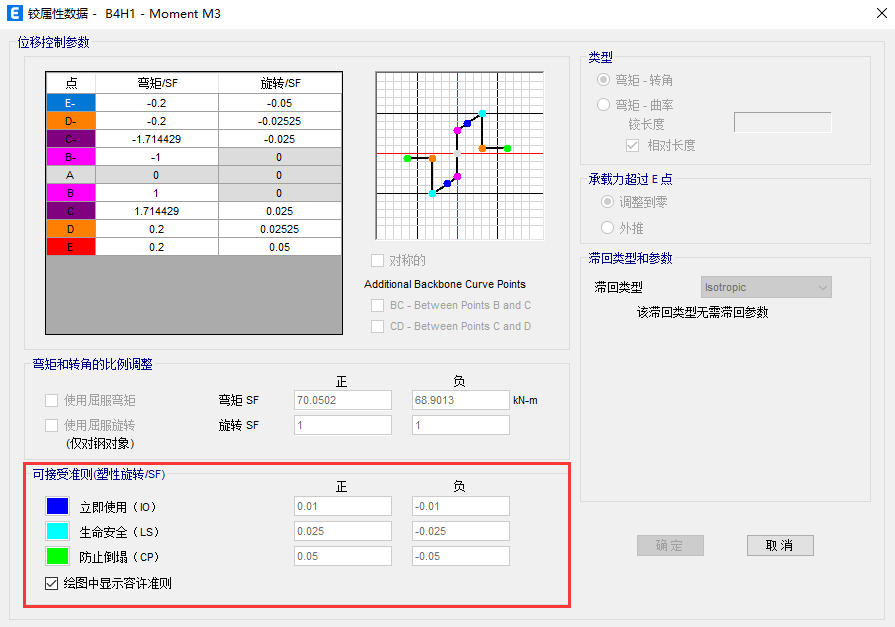Image resolution: width=895 pixels, height=627 pixels.
Task: Click the magenta row header for point B-
Action: (x=70, y=157)
